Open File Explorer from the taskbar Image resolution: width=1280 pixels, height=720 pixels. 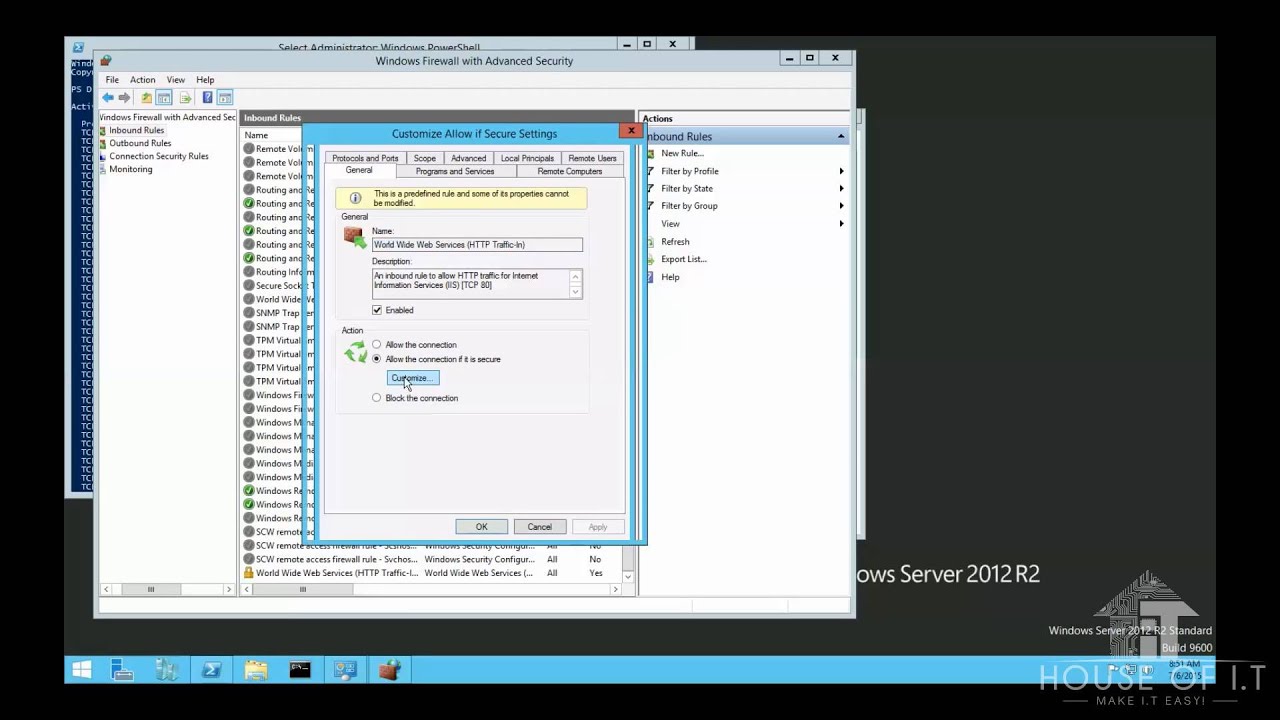[x=255, y=670]
